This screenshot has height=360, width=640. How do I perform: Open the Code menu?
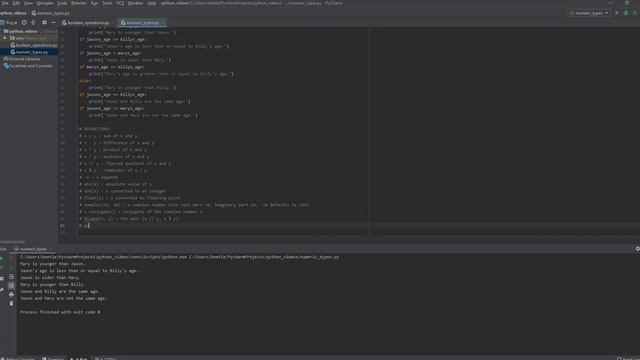point(62,3)
